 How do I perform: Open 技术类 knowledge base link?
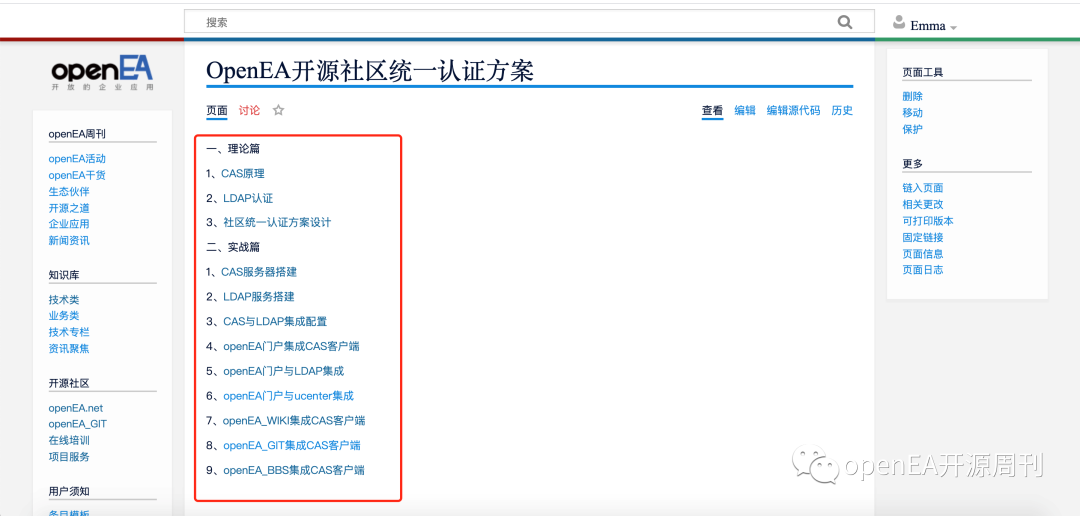tap(64, 300)
